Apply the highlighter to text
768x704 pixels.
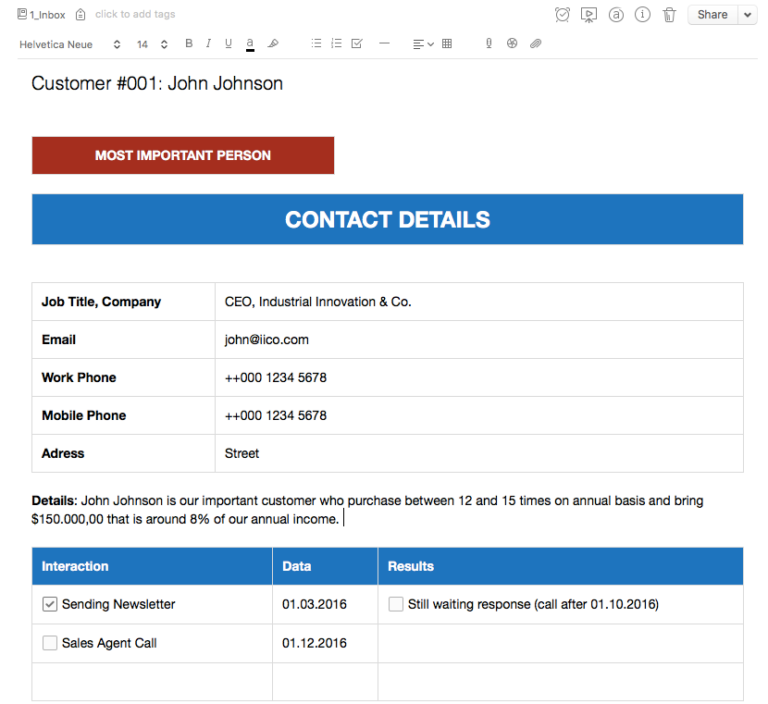(x=274, y=44)
